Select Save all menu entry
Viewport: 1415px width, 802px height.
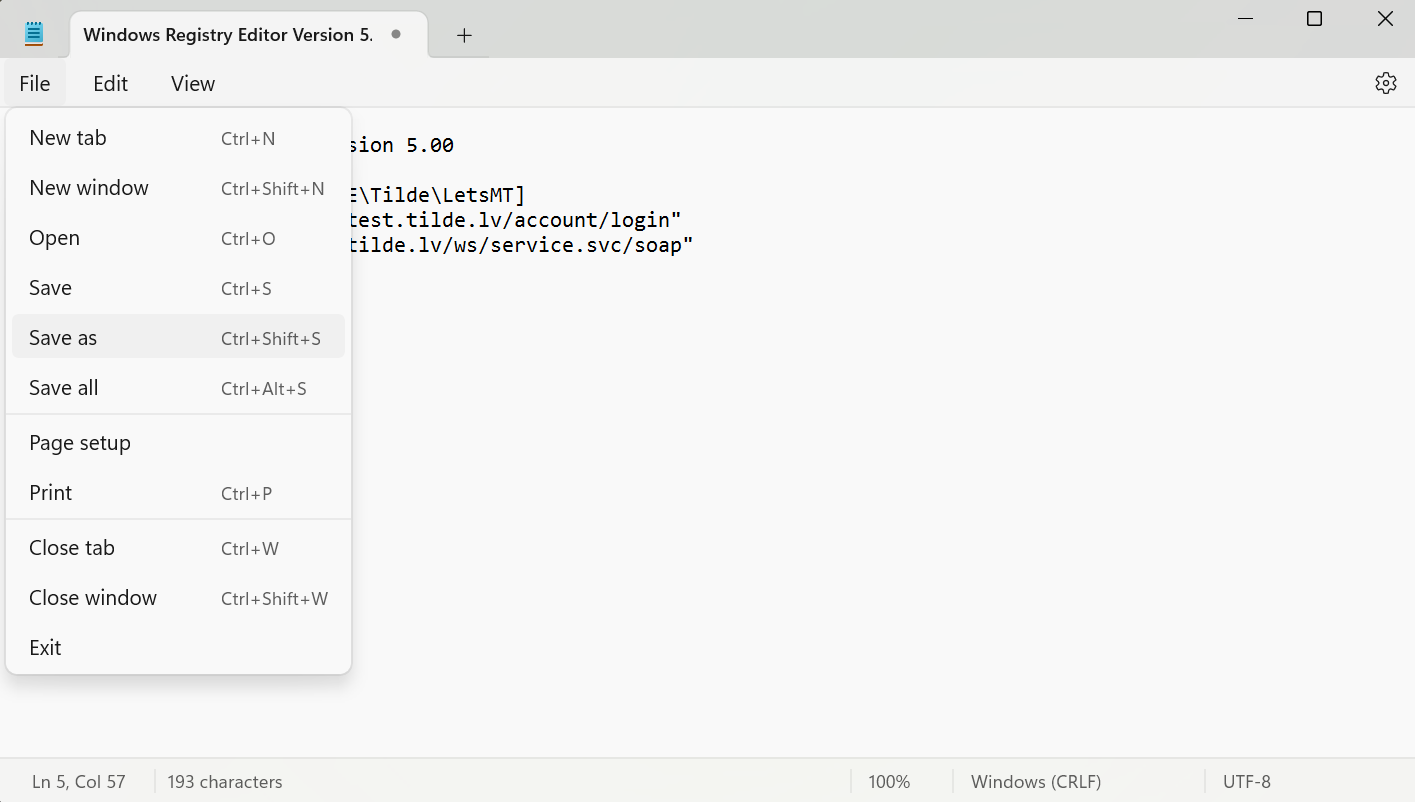(178, 388)
